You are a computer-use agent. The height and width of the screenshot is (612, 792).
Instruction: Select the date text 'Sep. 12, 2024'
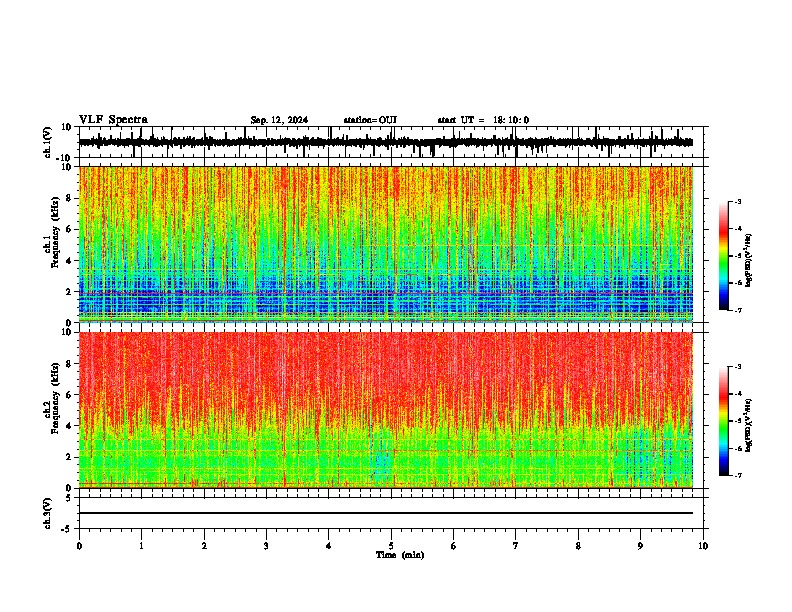coord(279,120)
